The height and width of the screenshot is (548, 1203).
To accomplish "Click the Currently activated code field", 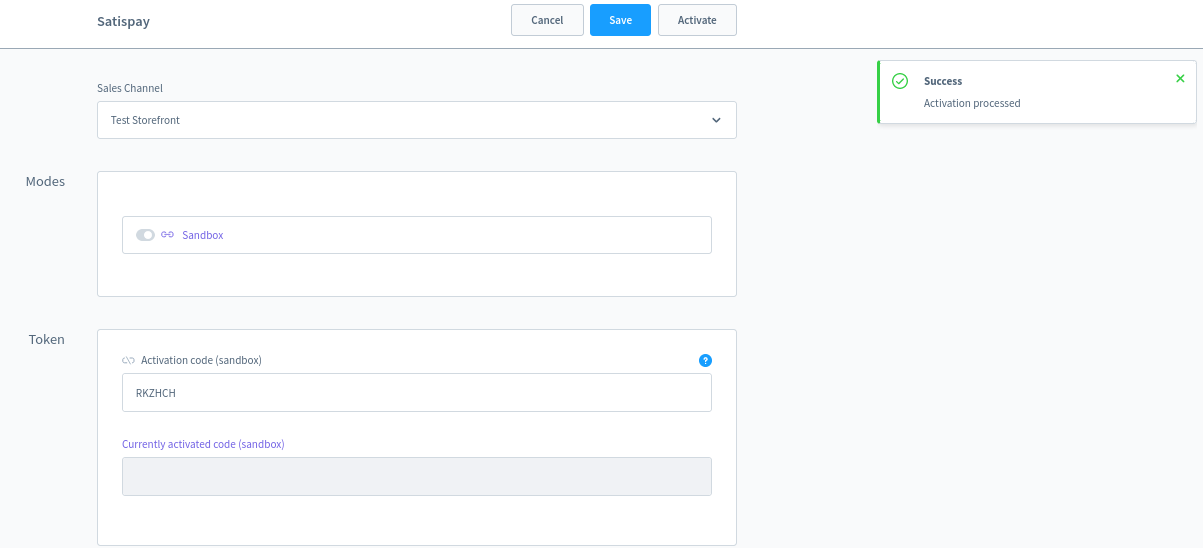I will (x=417, y=477).
